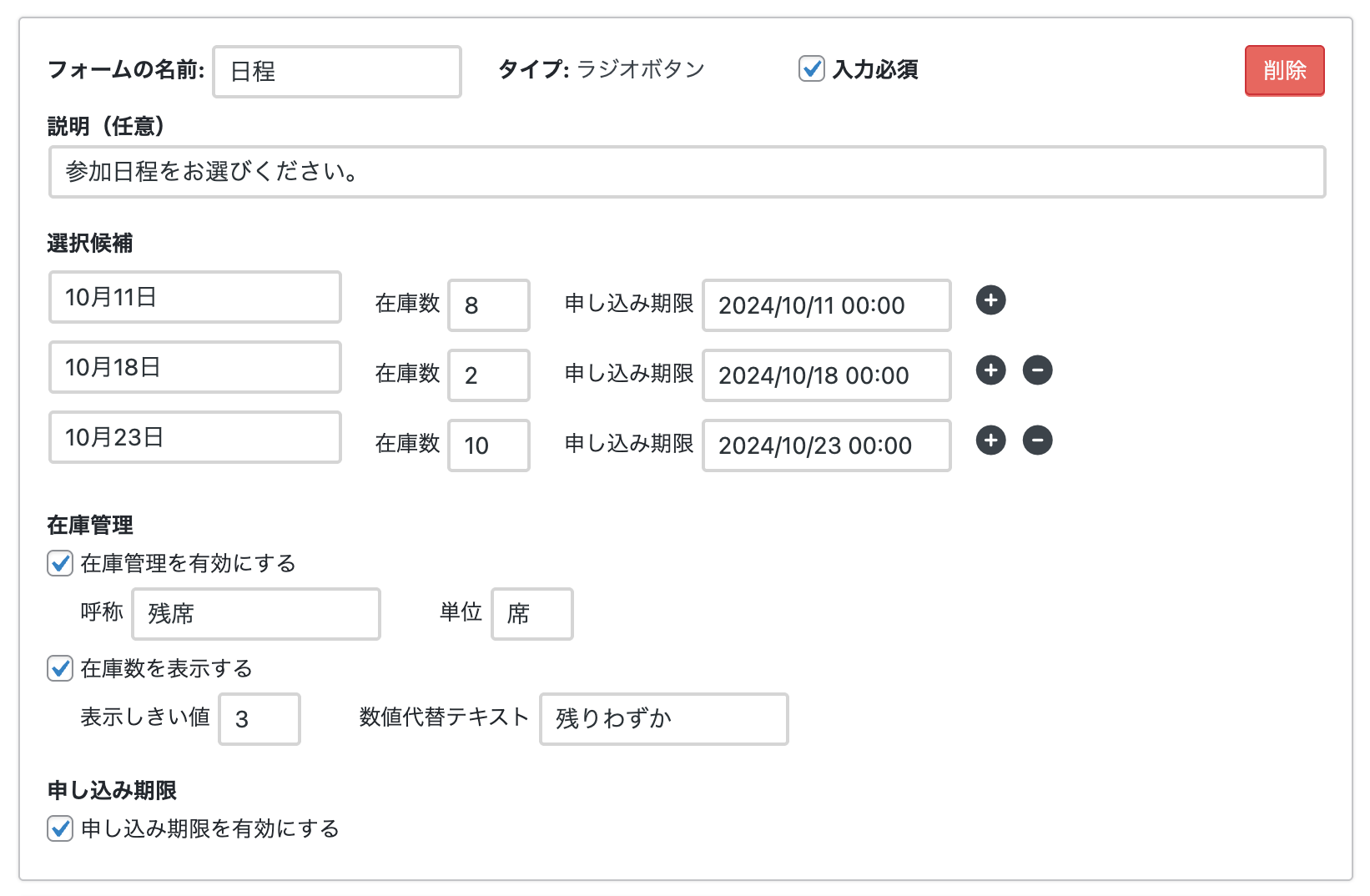Uncheck 在庫管理を有効にする
The width and height of the screenshot is (1370, 896).
pos(60,564)
